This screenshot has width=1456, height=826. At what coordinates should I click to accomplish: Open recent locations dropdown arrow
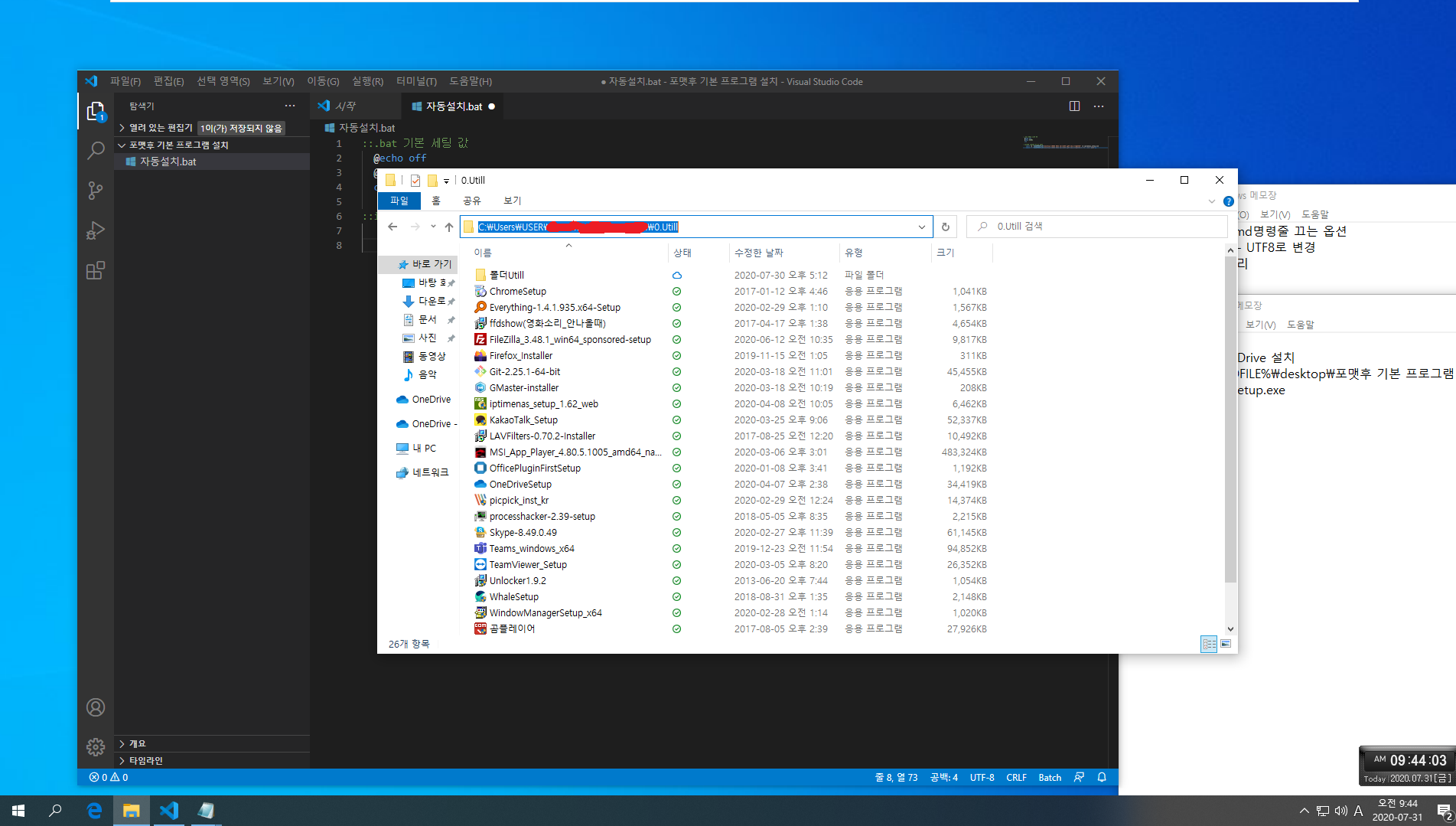(433, 227)
